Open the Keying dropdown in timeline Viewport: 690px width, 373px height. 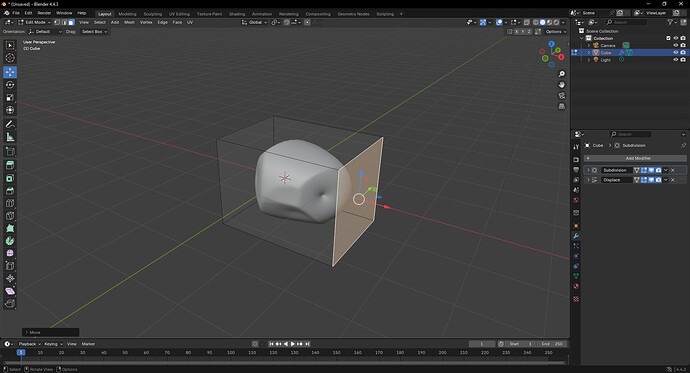(x=53, y=344)
